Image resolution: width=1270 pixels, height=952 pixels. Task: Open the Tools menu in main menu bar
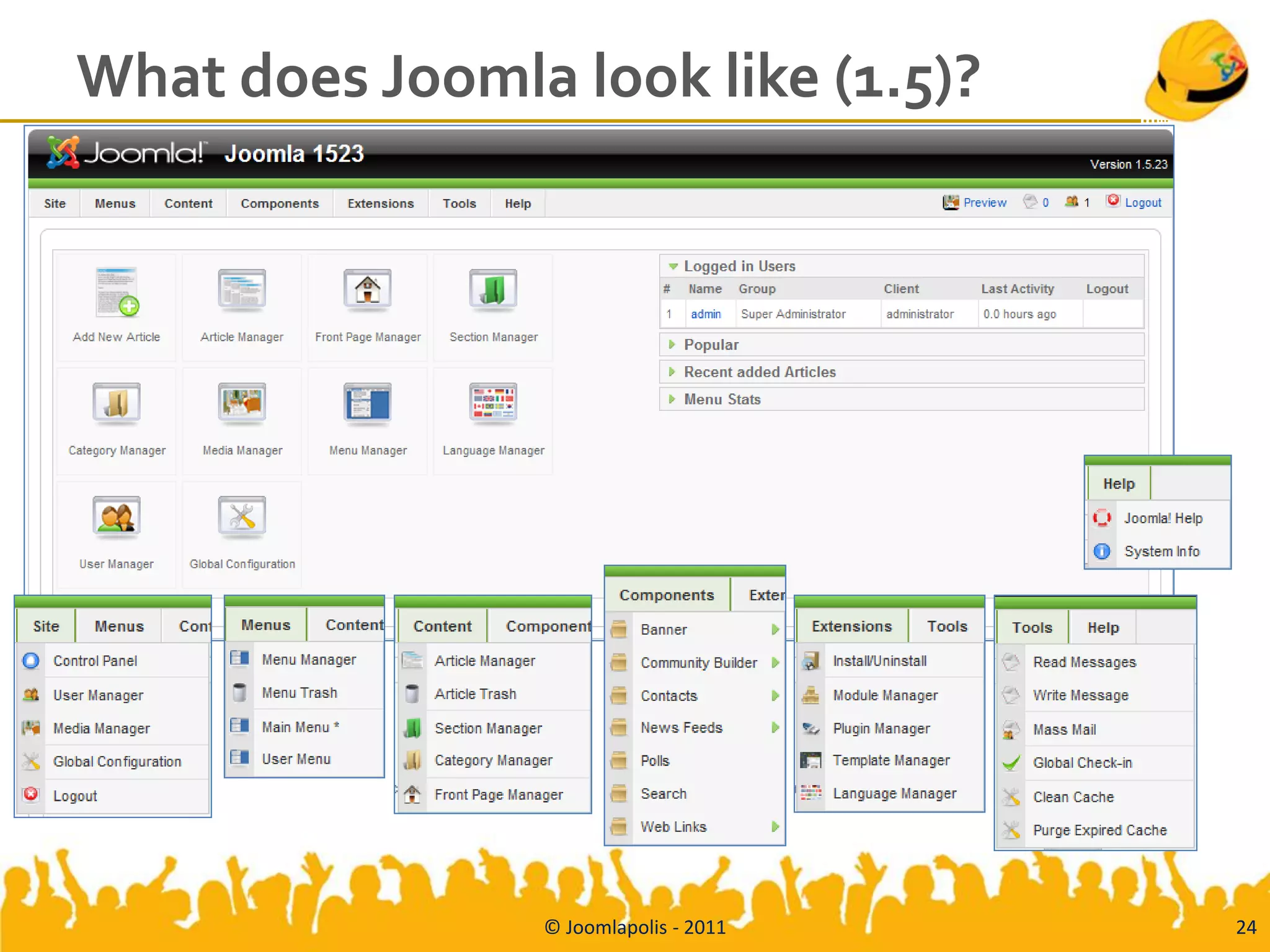[x=460, y=203]
